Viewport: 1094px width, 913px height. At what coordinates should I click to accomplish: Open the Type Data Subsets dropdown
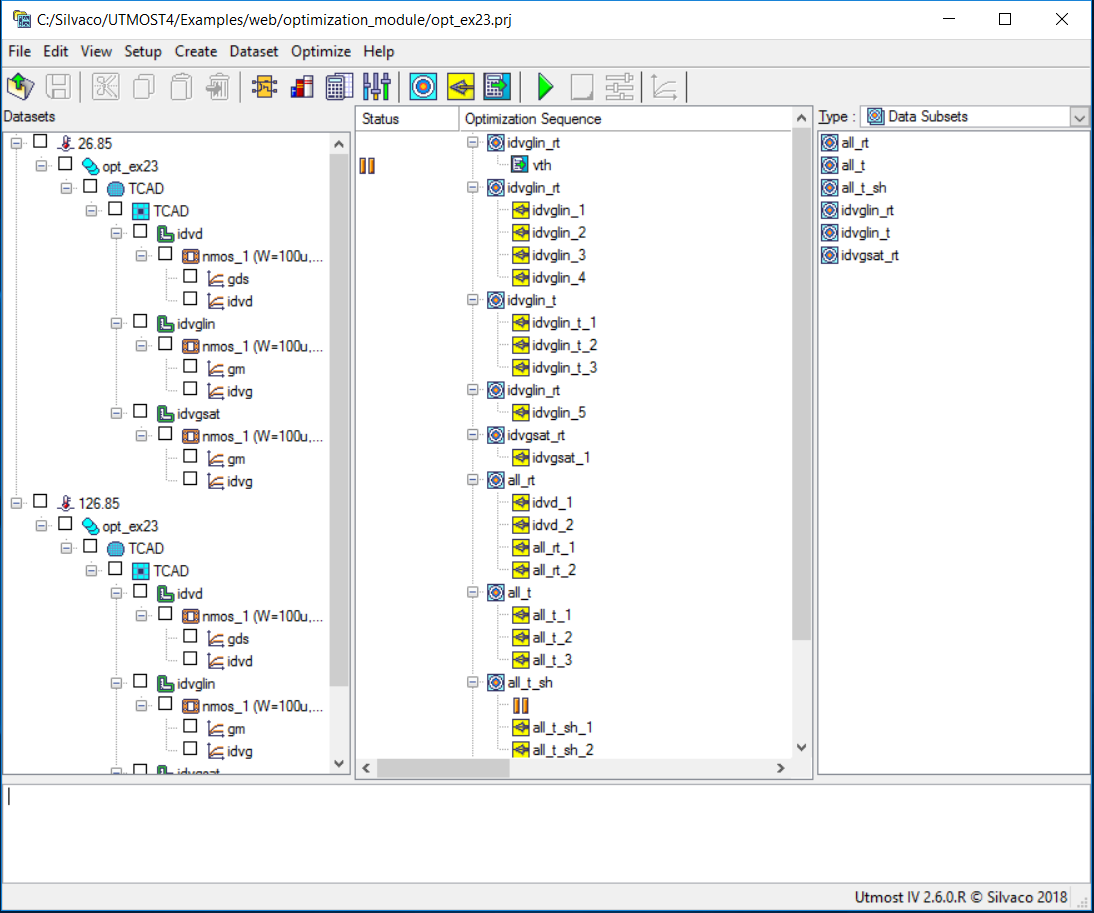click(x=1079, y=117)
